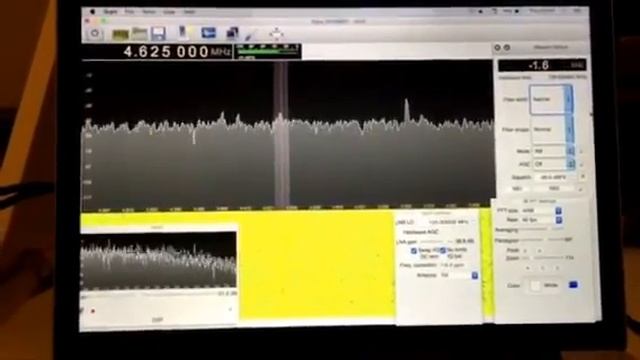Image resolution: width=640 pixels, height=360 pixels.
Task: Open the AGC dropdown
Action: pos(554,164)
